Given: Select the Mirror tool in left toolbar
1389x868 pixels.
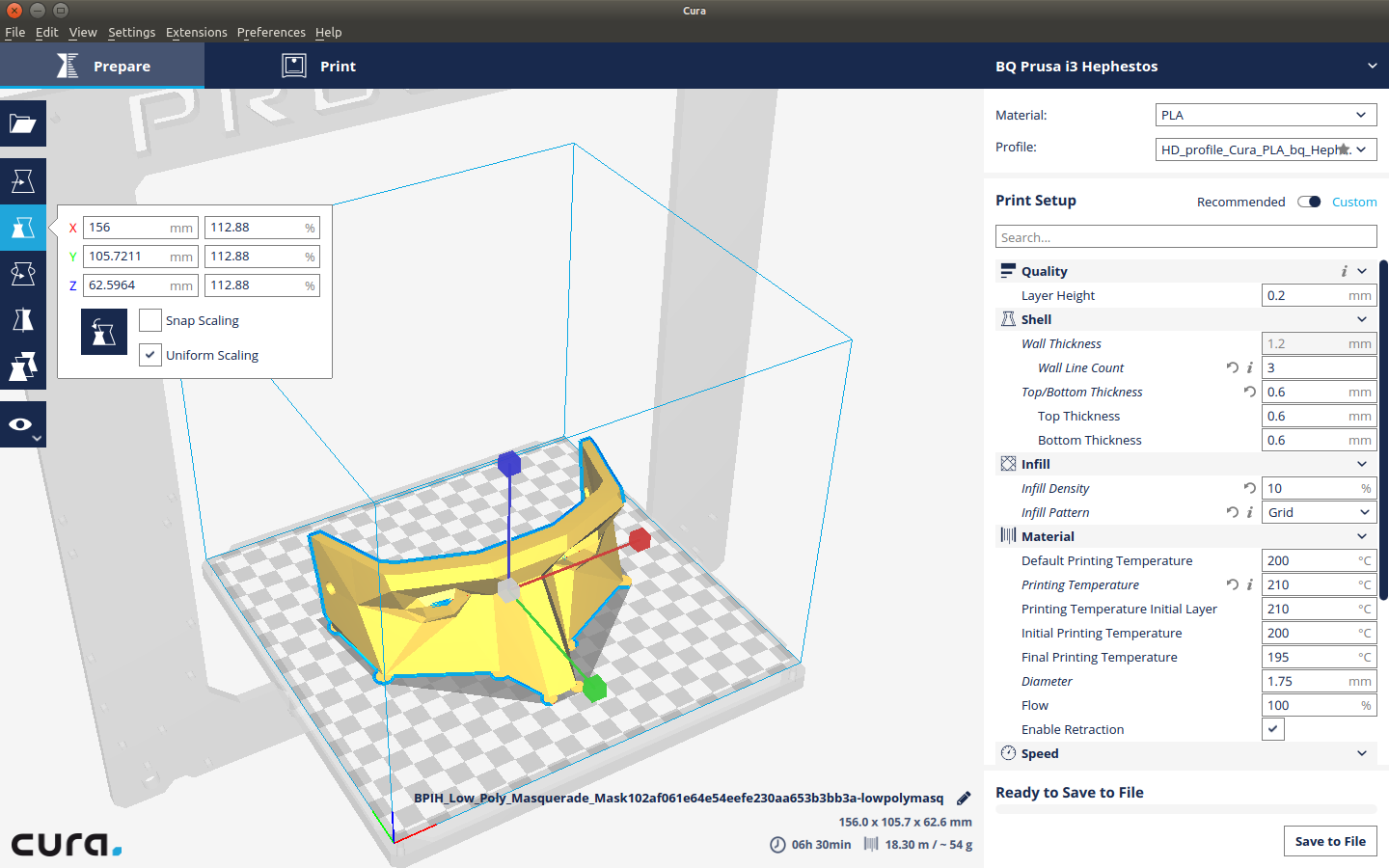Looking at the screenshot, I should click(23, 320).
